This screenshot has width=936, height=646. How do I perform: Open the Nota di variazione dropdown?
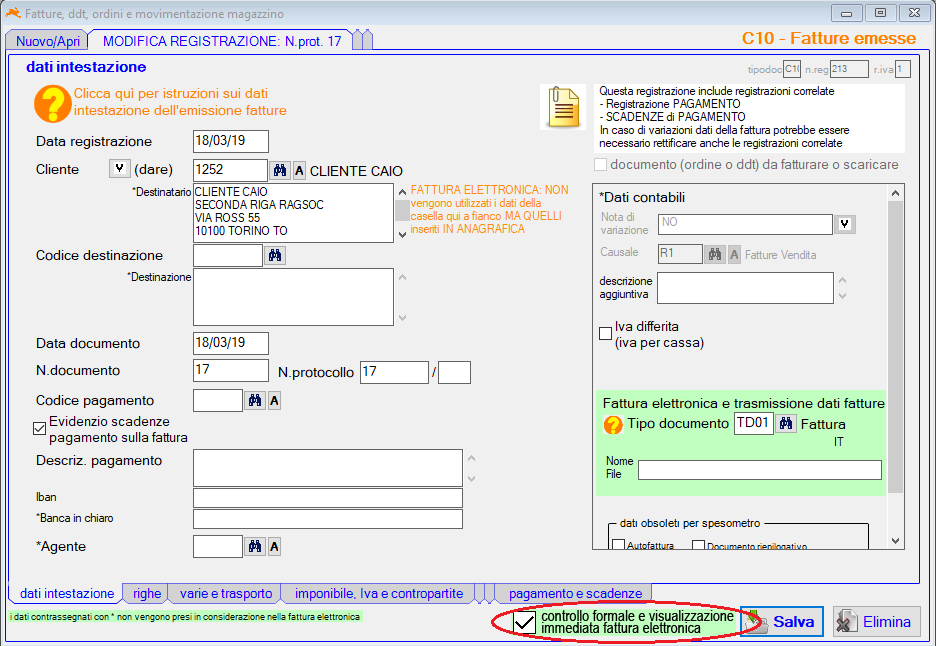tap(846, 224)
